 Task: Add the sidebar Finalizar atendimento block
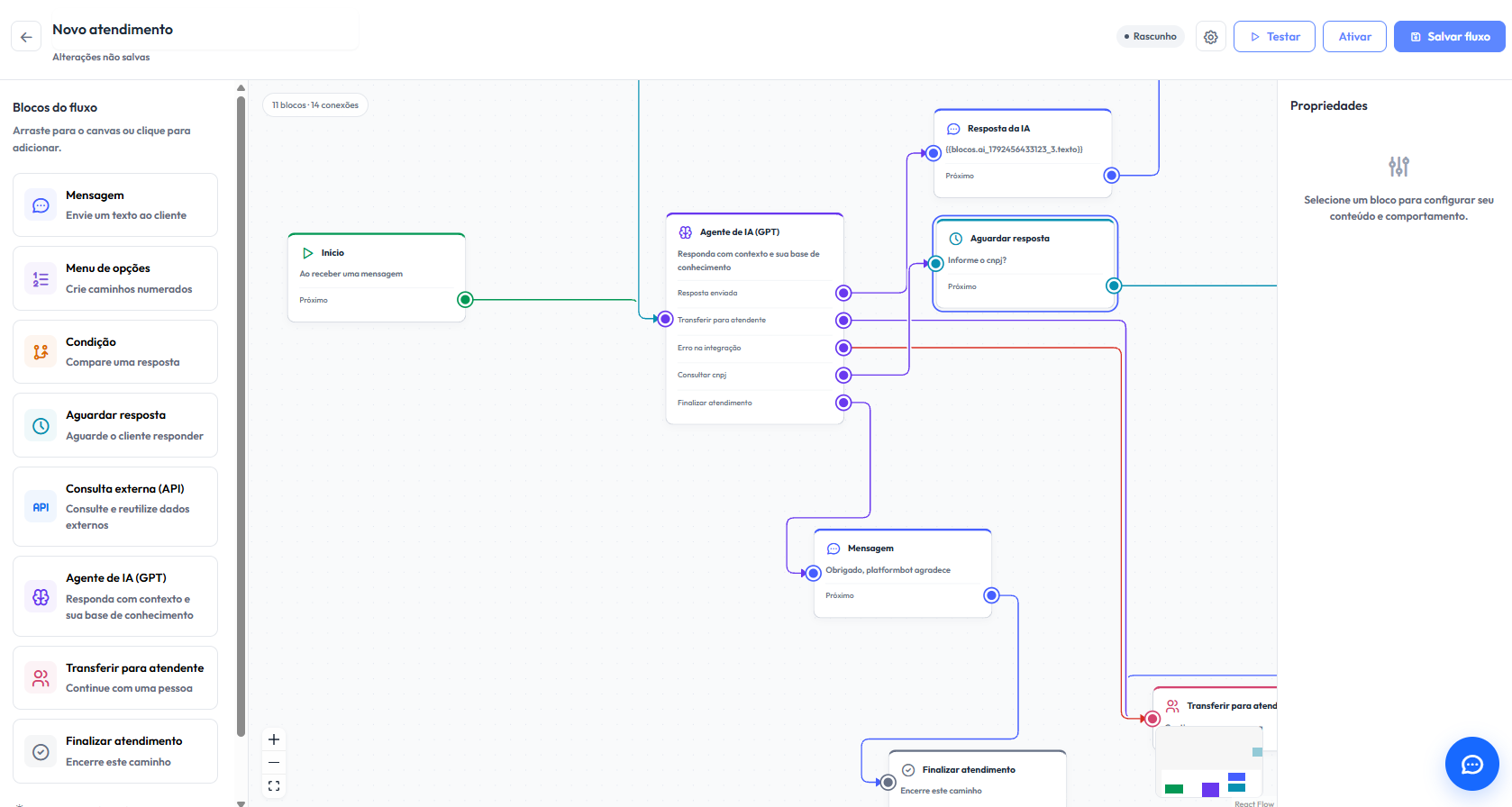(115, 751)
